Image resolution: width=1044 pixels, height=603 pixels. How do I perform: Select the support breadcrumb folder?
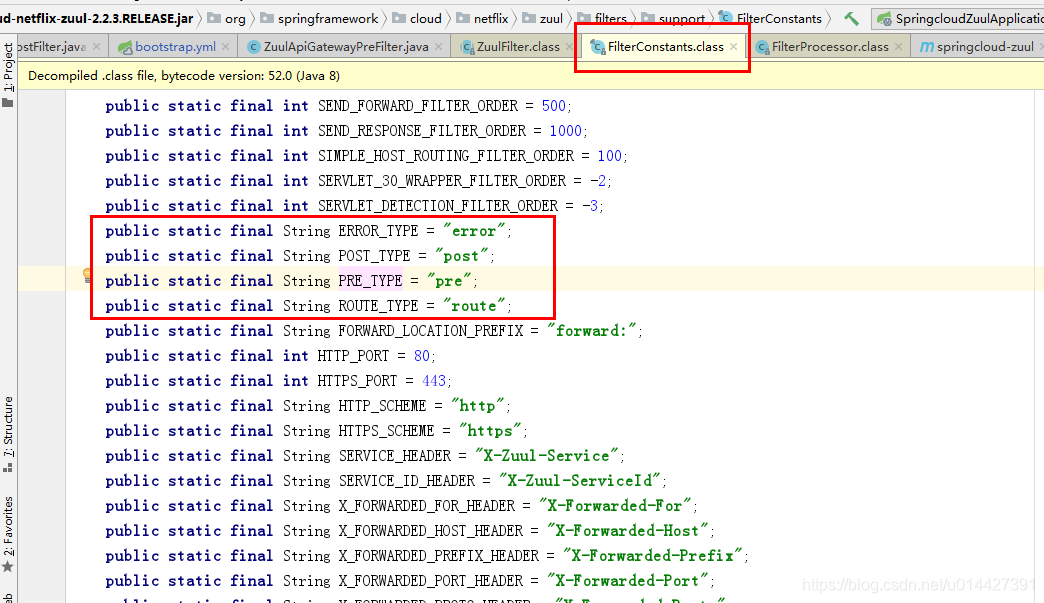pyautogui.click(x=672, y=19)
